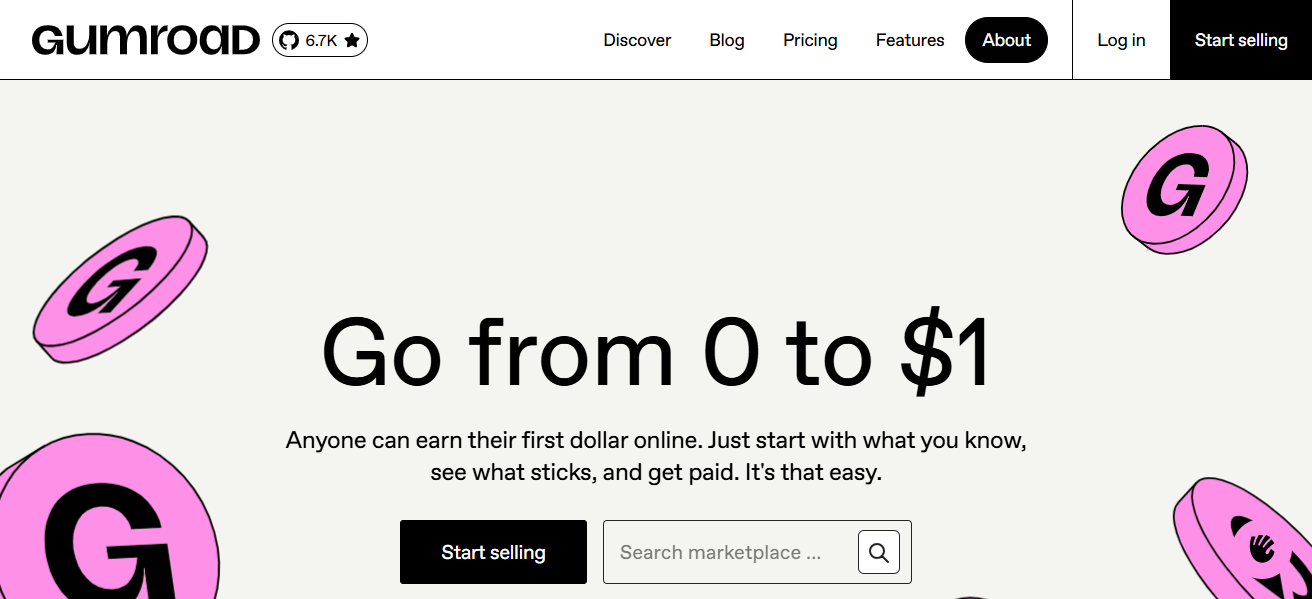Click the Log in link
Image resolution: width=1312 pixels, height=599 pixels.
(1121, 40)
